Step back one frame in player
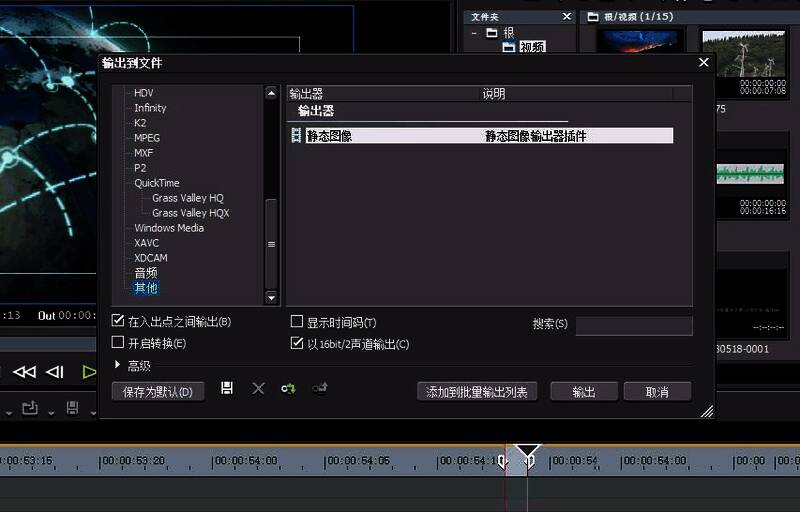 pos(55,372)
